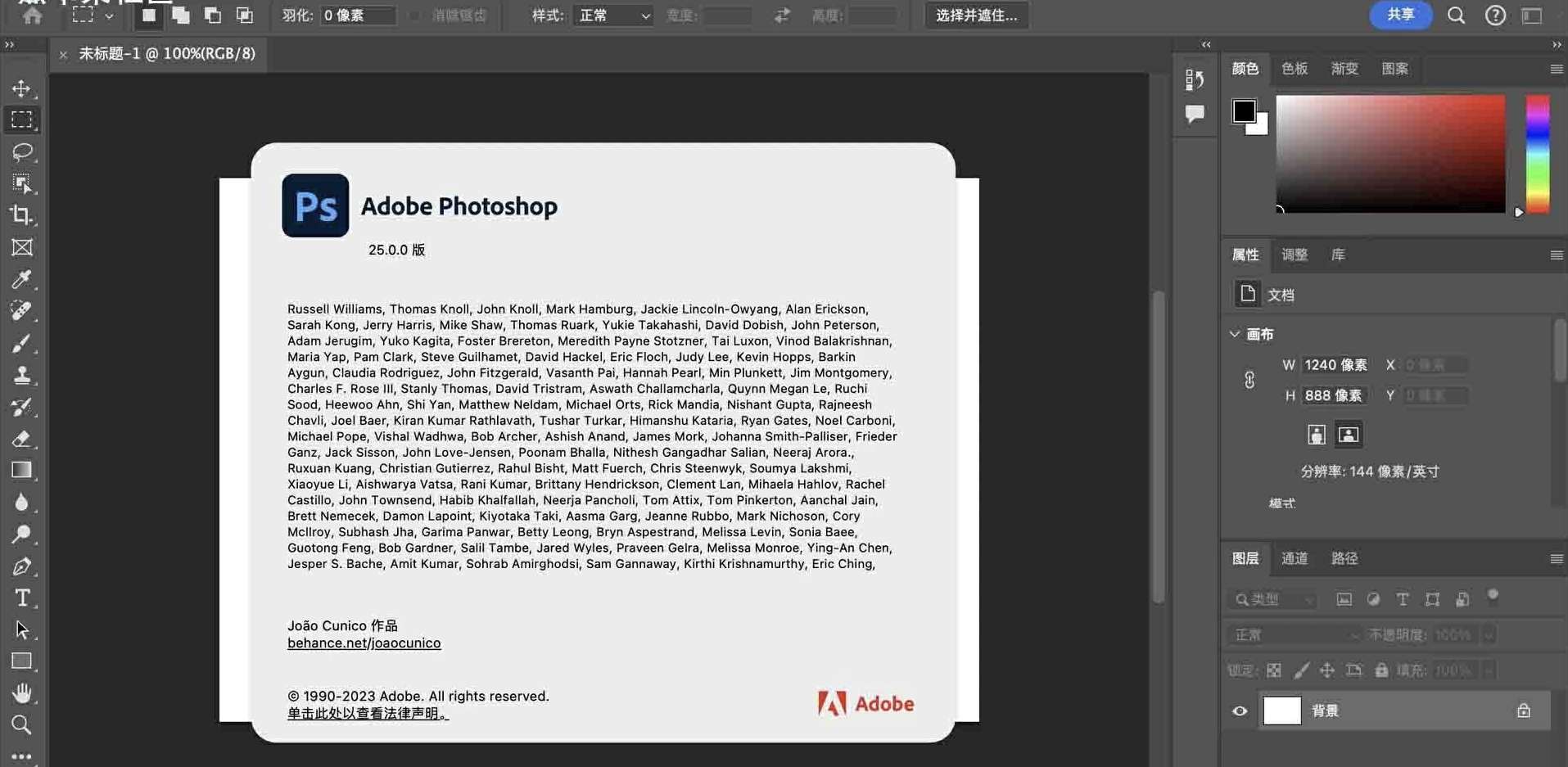Select the Brush tool
The image size is (1568, 767).
(x=21, y=343)
